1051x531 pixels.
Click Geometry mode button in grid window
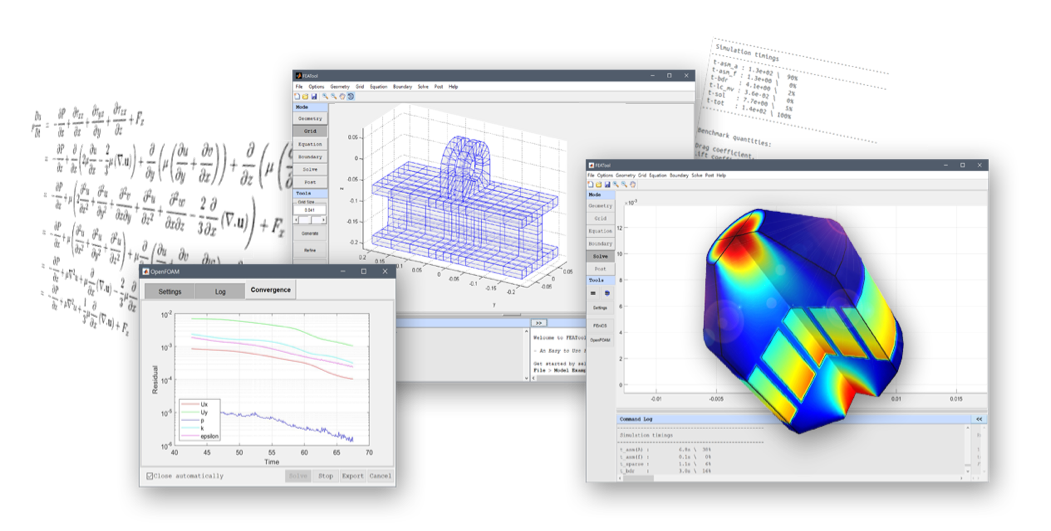tap(310, 119)
